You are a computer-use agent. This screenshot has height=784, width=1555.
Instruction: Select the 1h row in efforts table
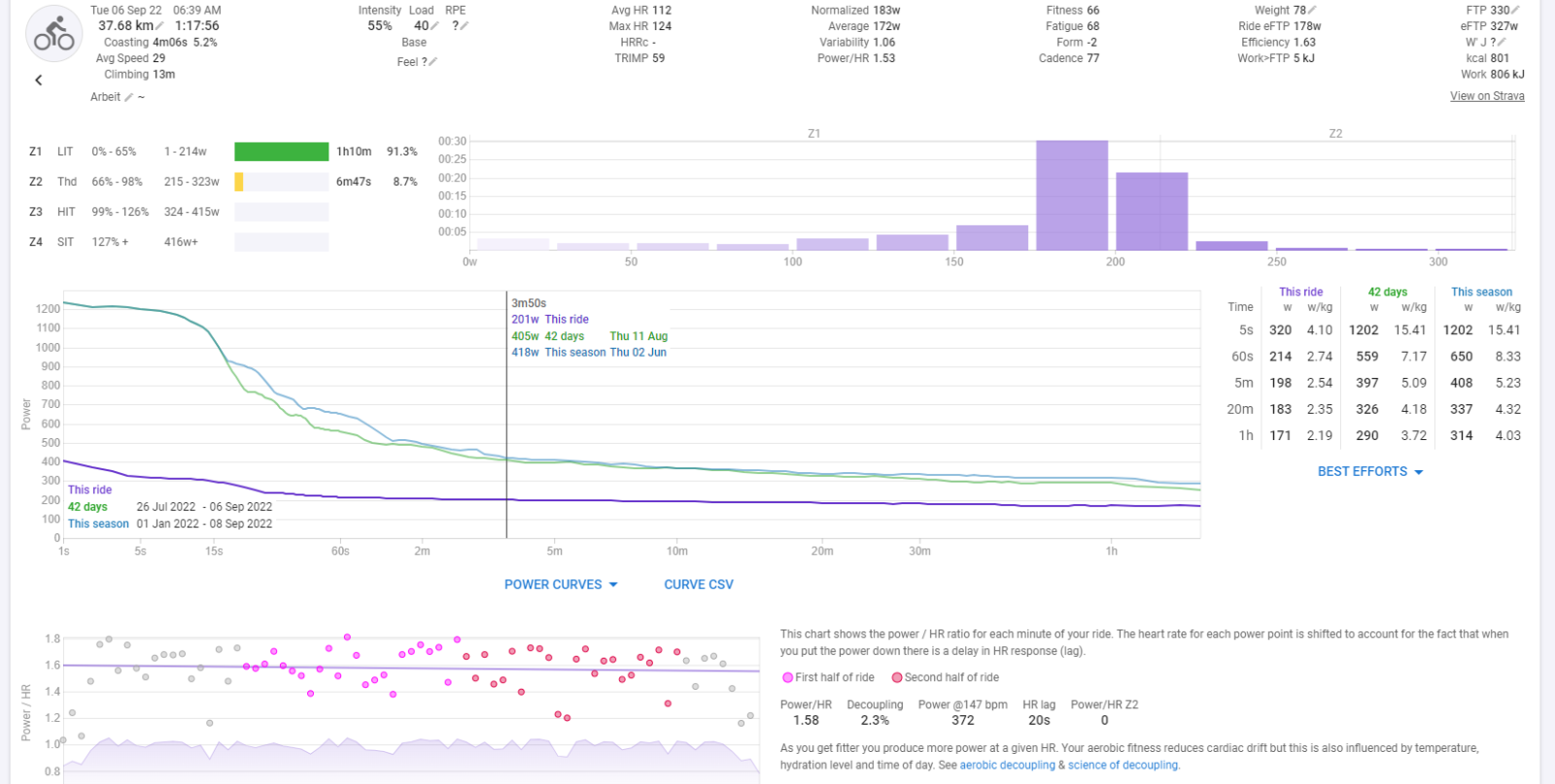(1374, 435)
